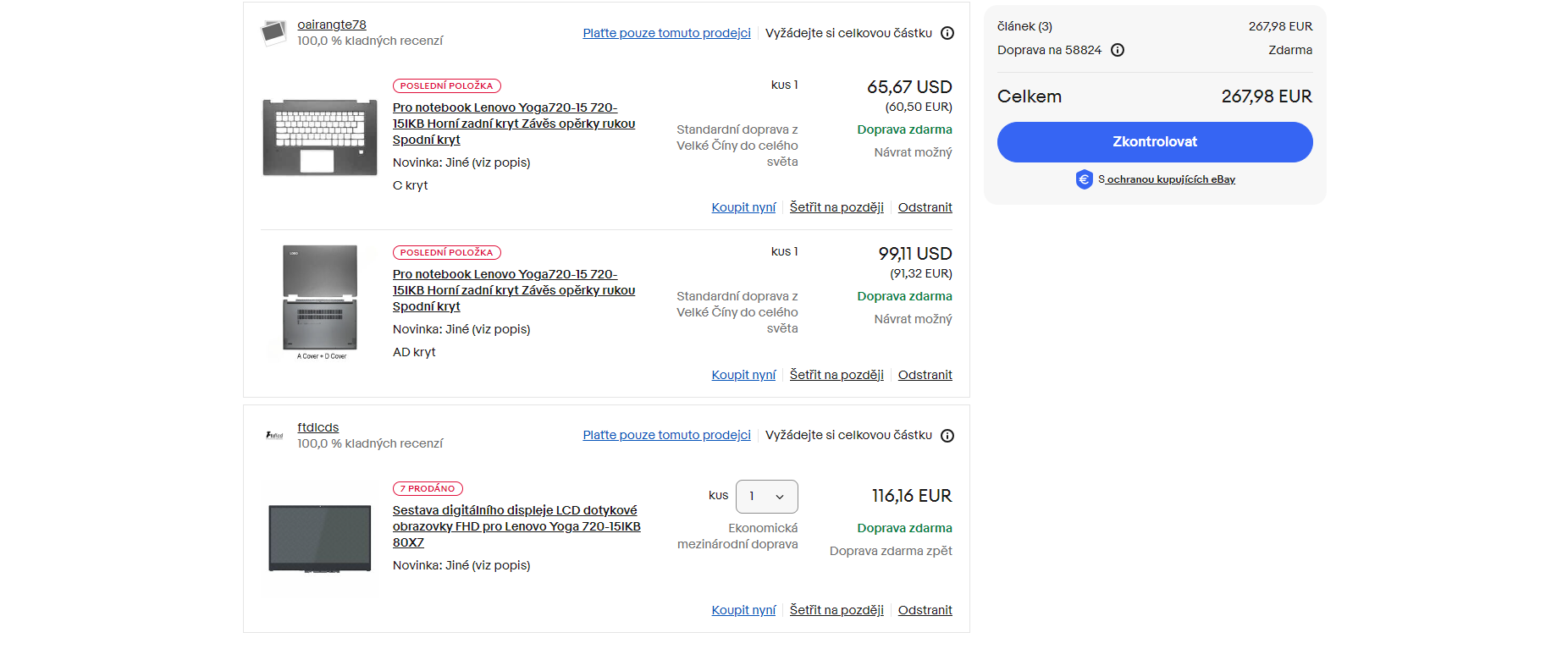
Task: Open seller oairangte78 profile link
Action: [332, 25]
